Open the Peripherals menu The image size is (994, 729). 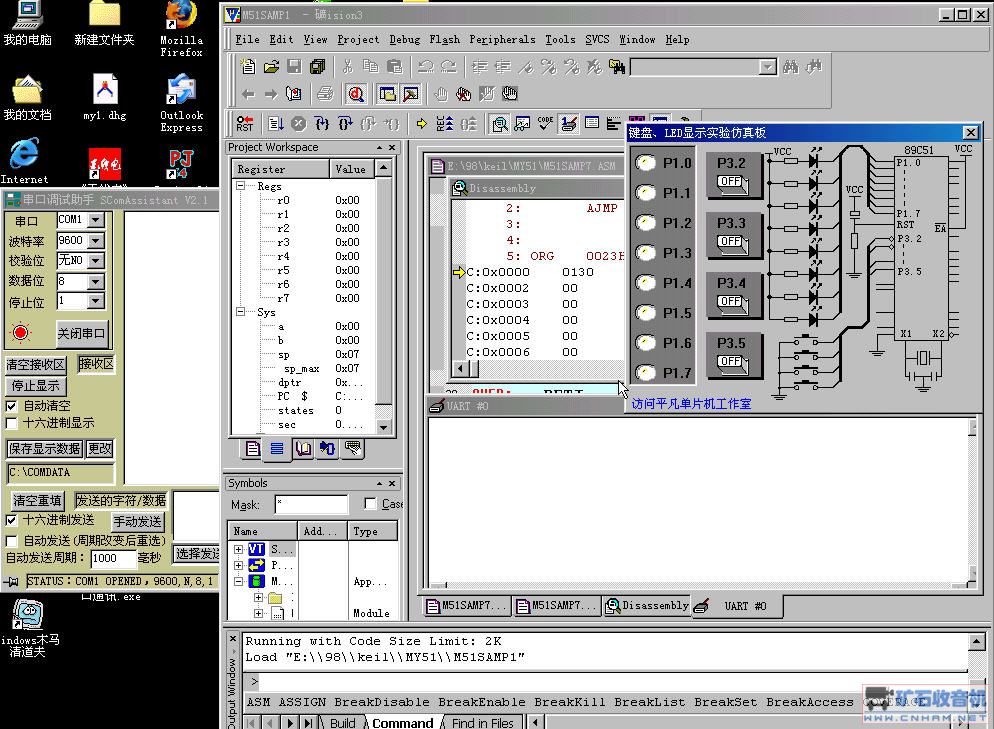502,40
